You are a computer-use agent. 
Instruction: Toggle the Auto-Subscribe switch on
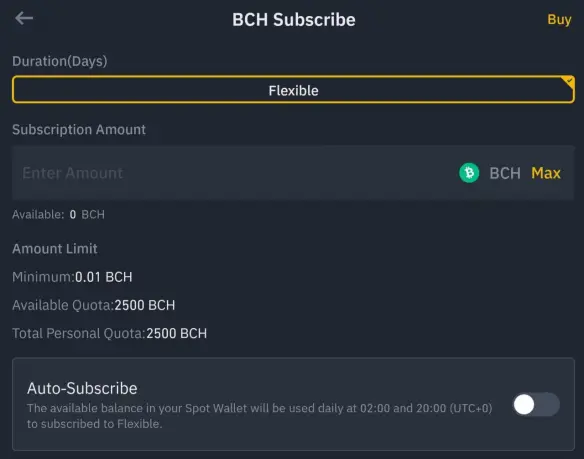(536, 404)
